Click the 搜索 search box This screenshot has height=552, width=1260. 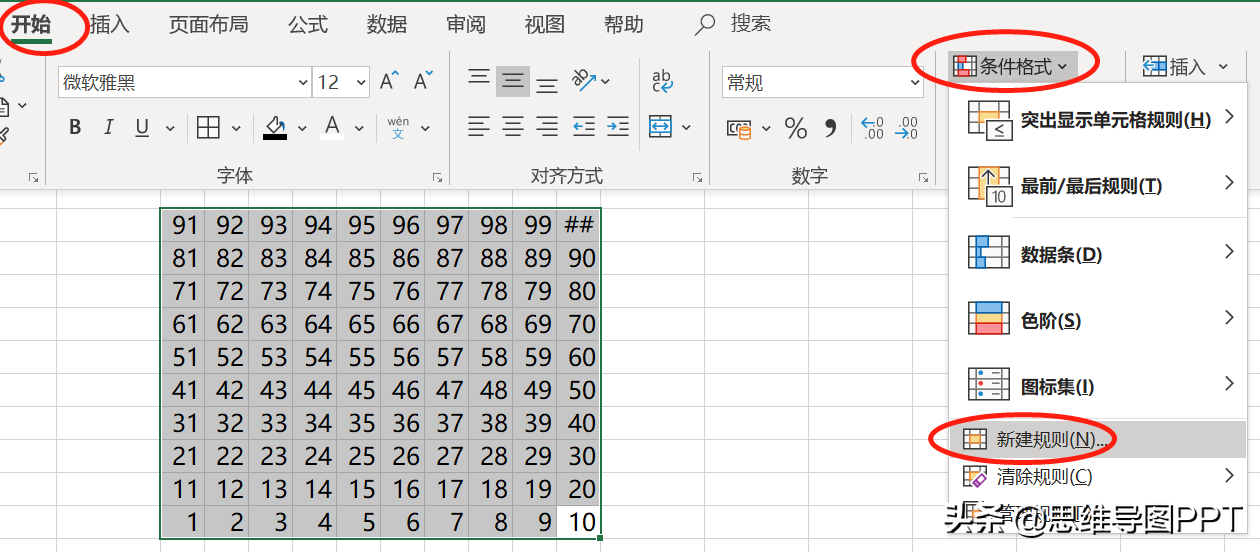pos(735,24)
